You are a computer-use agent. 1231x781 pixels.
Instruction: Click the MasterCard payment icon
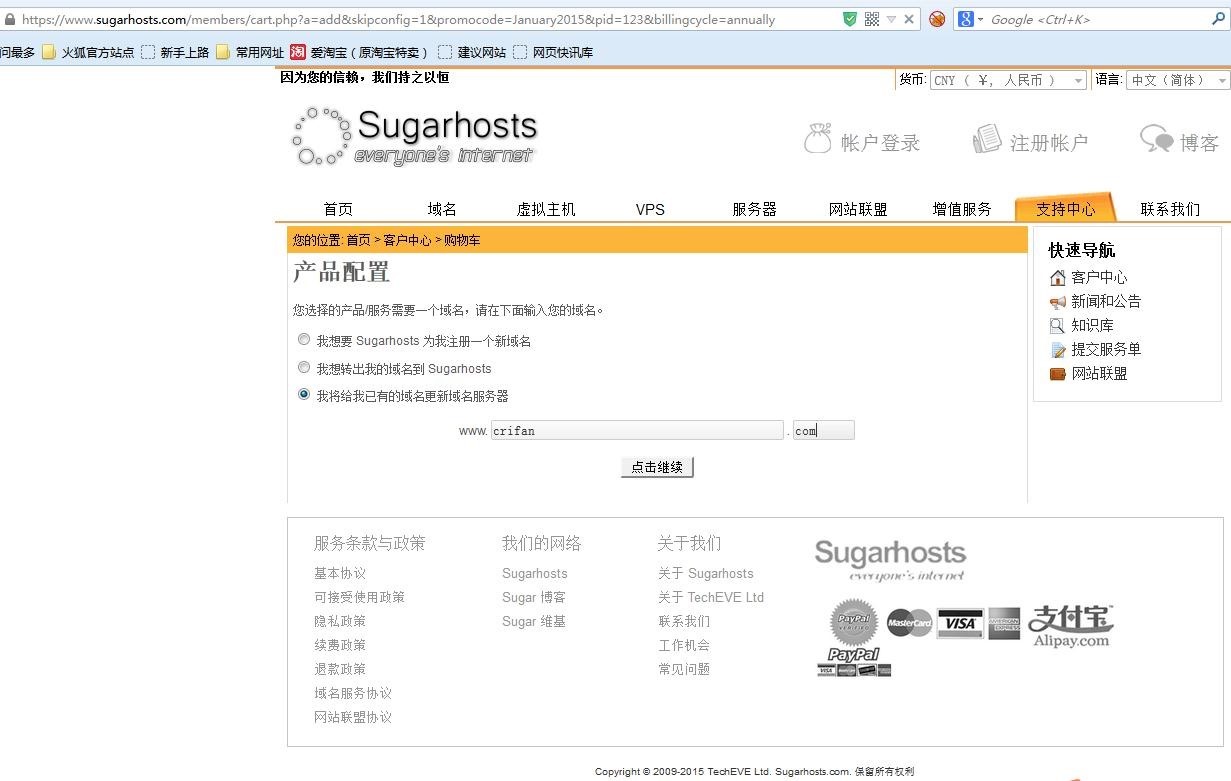(909, 623)
